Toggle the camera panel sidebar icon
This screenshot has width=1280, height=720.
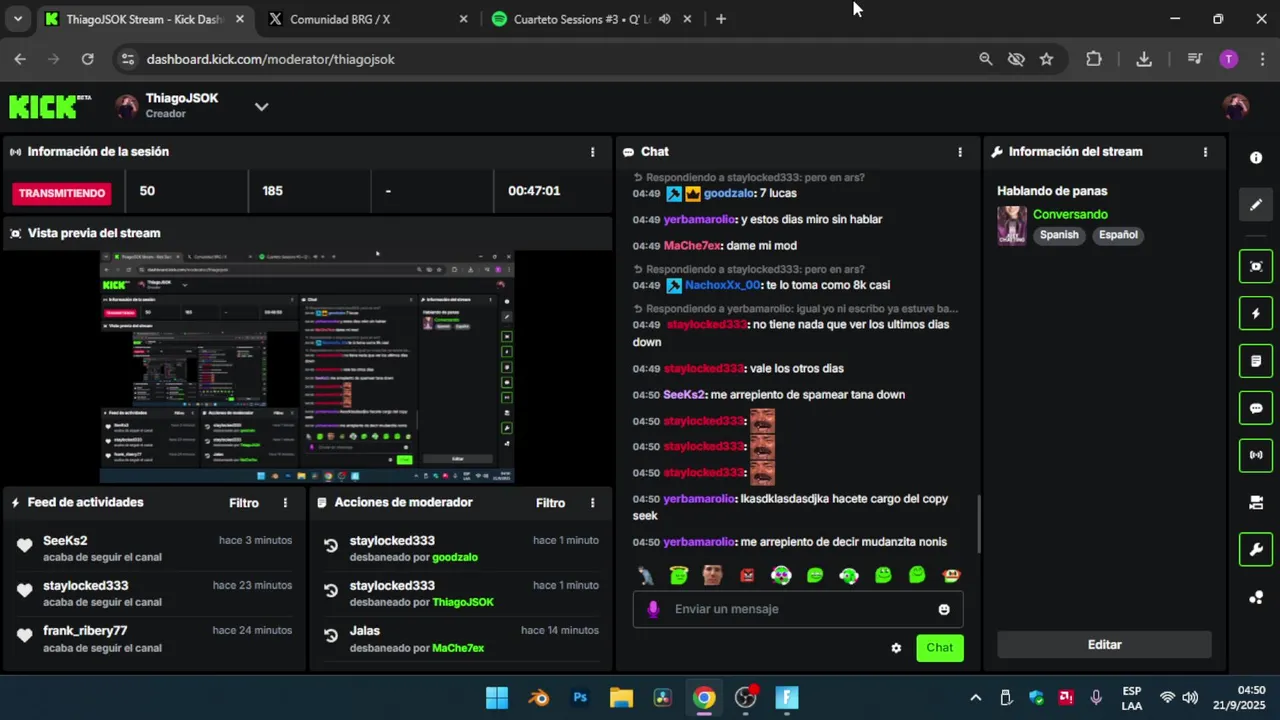point(1256,502)
